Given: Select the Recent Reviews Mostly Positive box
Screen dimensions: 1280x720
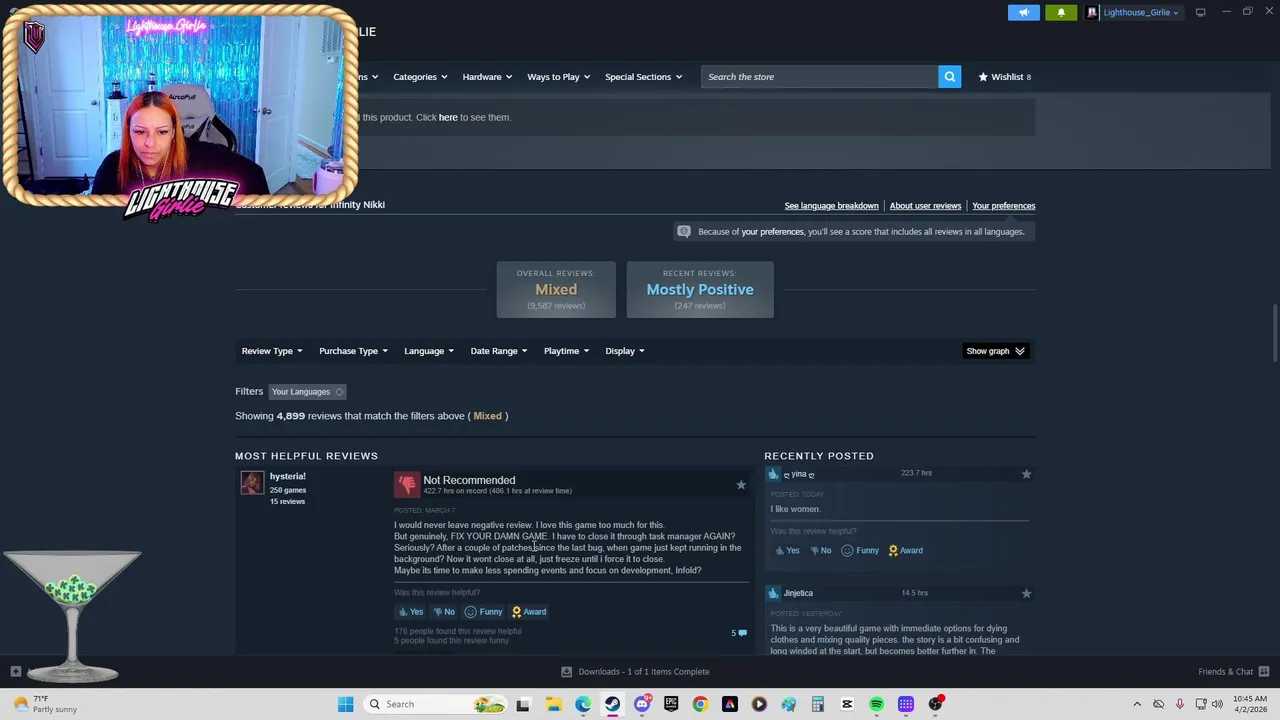Looking at the screenshot, I should [700, 290].
